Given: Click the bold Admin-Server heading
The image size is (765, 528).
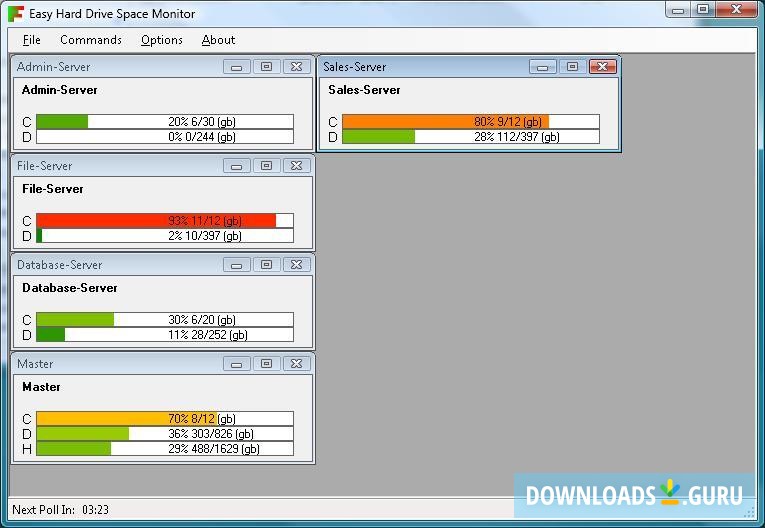Looking at the screenshot, I should 60,90.
